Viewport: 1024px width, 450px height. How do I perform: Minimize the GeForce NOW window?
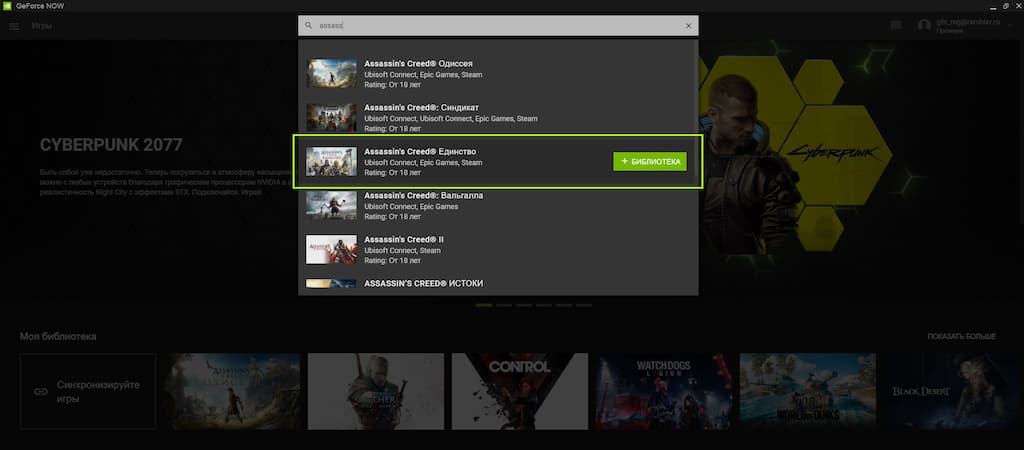[x=993, y=6]
